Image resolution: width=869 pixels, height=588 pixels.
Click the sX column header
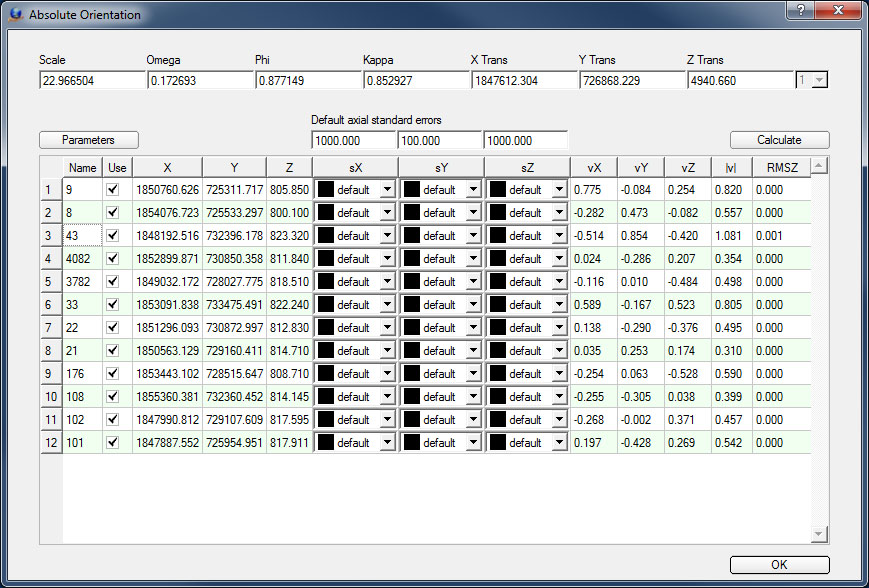pos(355,167)
